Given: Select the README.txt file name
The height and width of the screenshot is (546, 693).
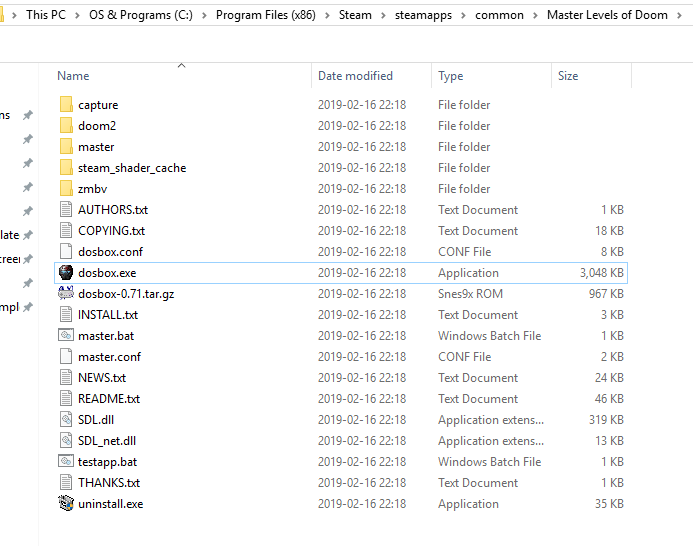Looking at the screenshot, I should (109, 399).
